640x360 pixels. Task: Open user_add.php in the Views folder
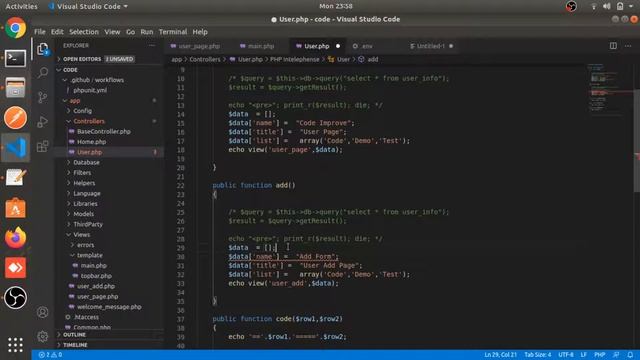96,286
